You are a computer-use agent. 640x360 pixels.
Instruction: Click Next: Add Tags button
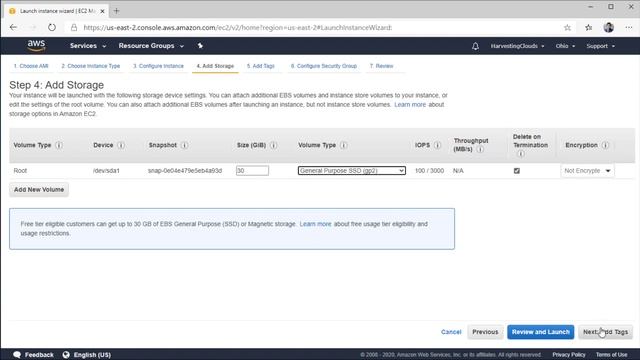[x=605, y=332]
